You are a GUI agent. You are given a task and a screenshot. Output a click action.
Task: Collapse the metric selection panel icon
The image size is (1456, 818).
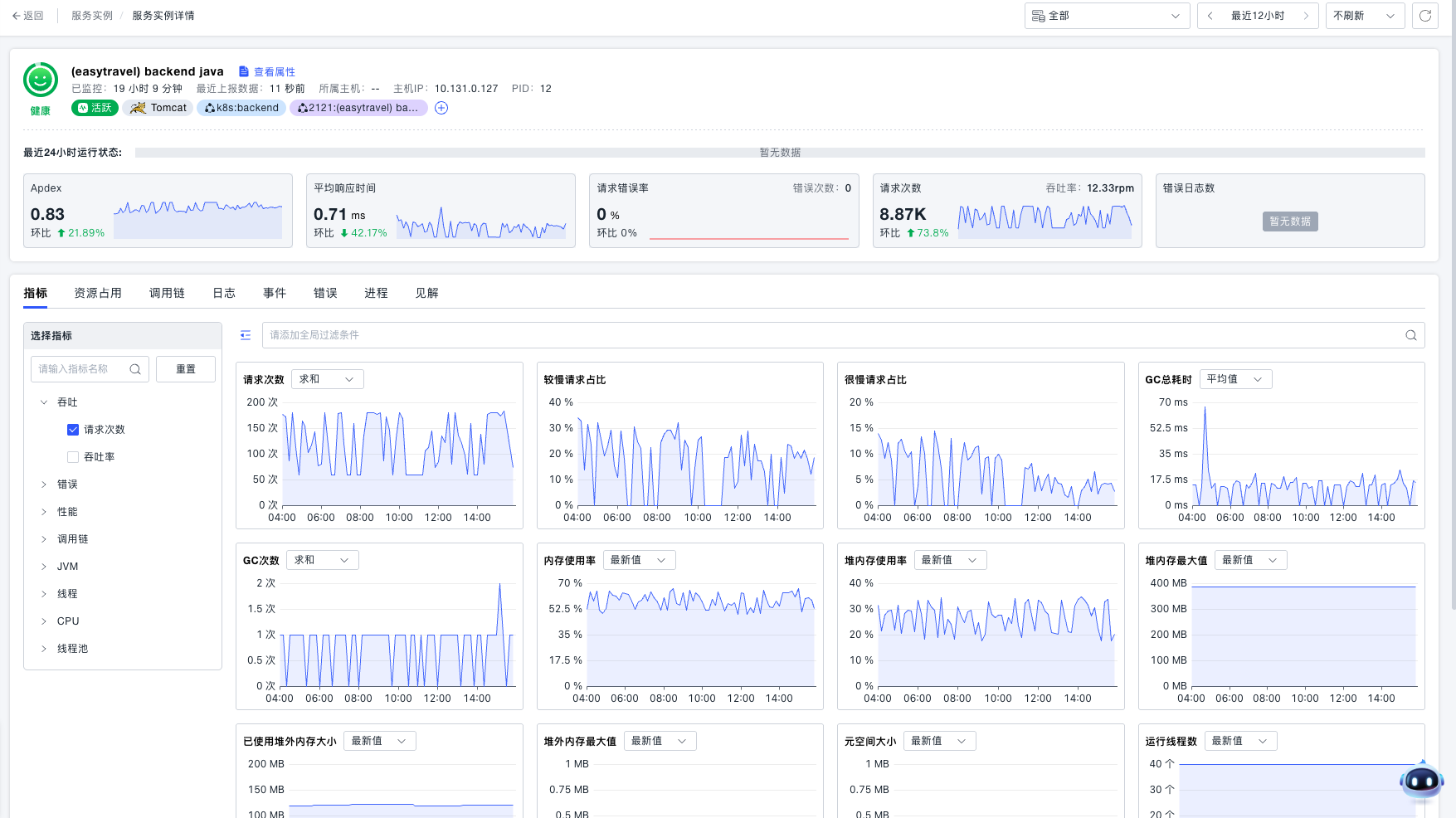point(246,335)
